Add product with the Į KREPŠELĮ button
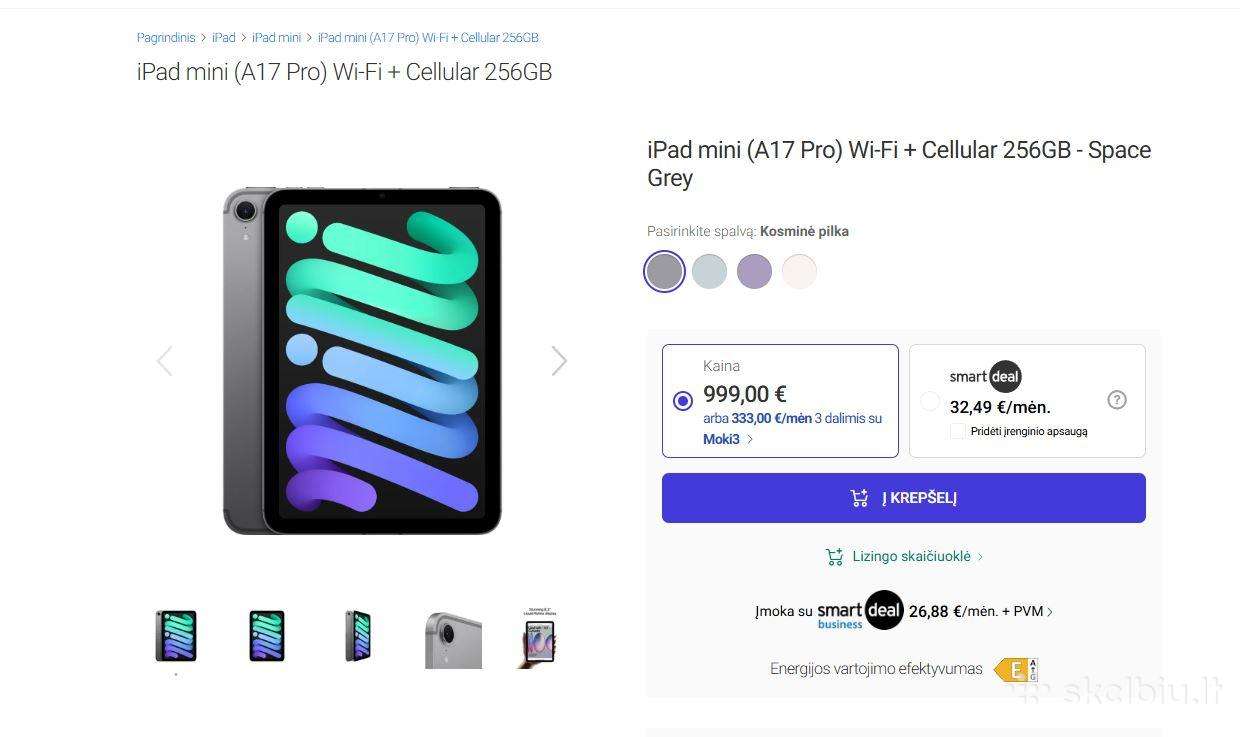The height and width of the screenshot is (737, 1240). pos(904,498)
